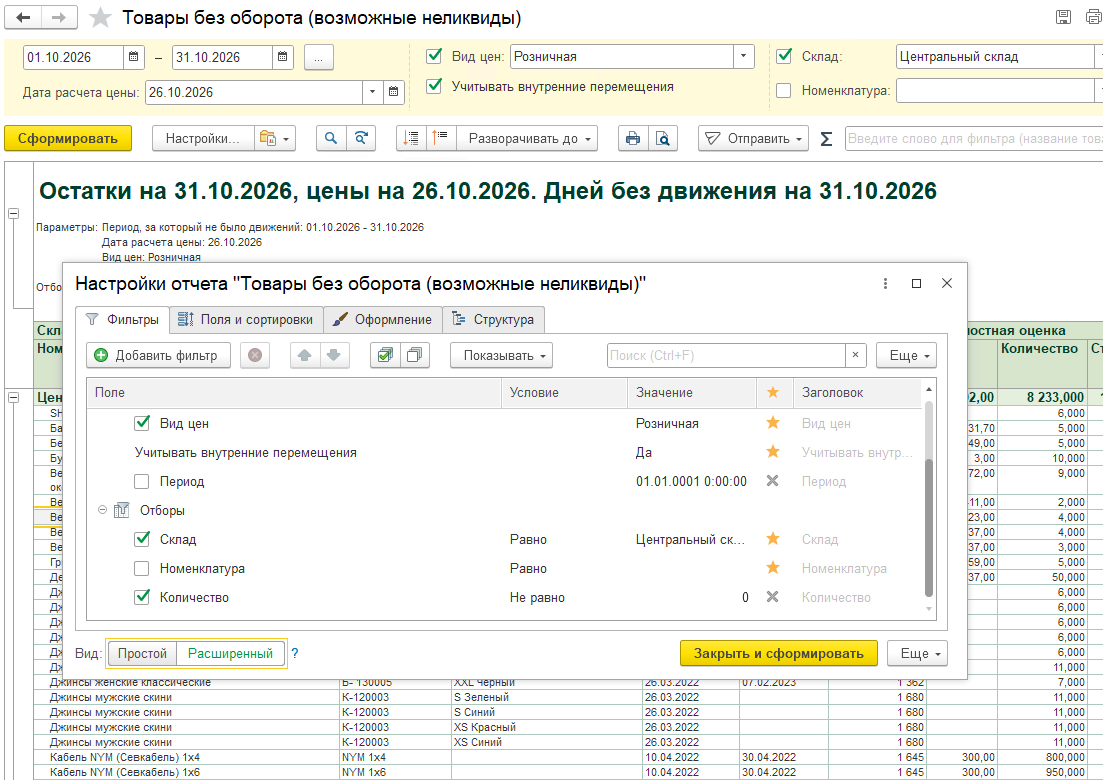Open the report variants icon dropdown

tap(275, 139)
